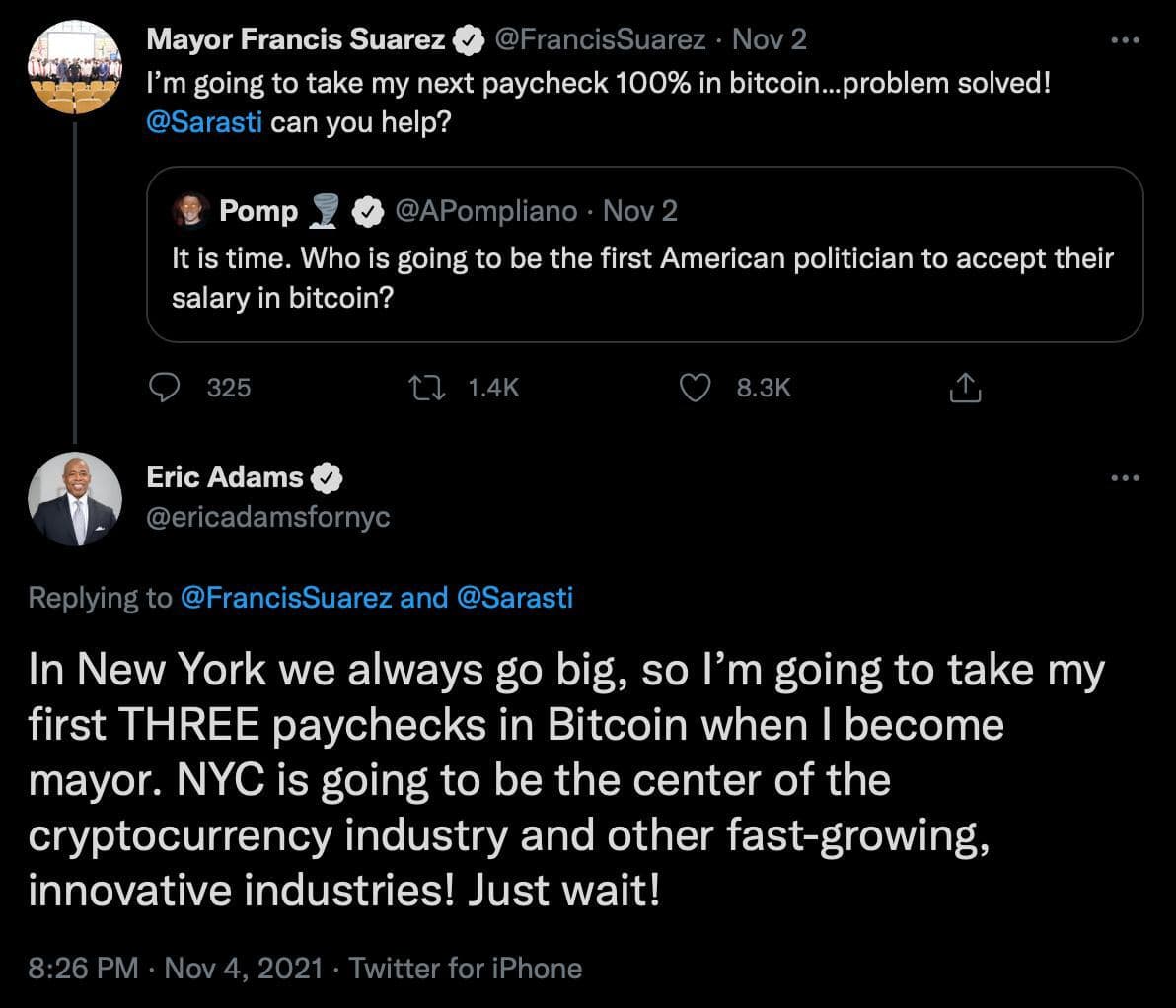The width and height of the screenshot is (1176, 1008).
Task: Click the reply icon under Suarez tweet
Action: (163, 388)
